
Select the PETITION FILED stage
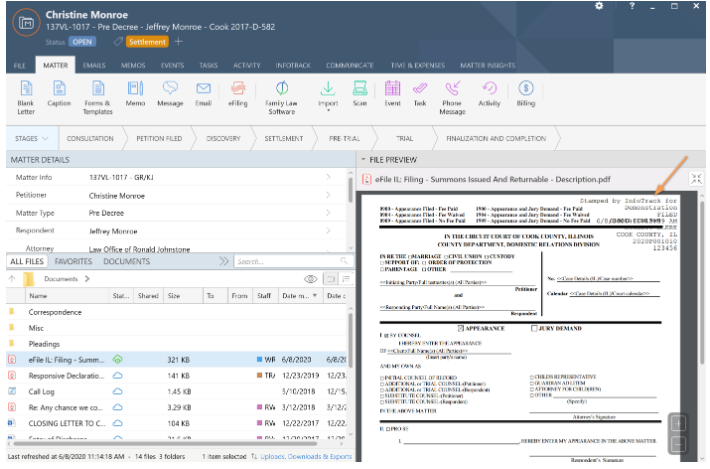click(159, 139)
